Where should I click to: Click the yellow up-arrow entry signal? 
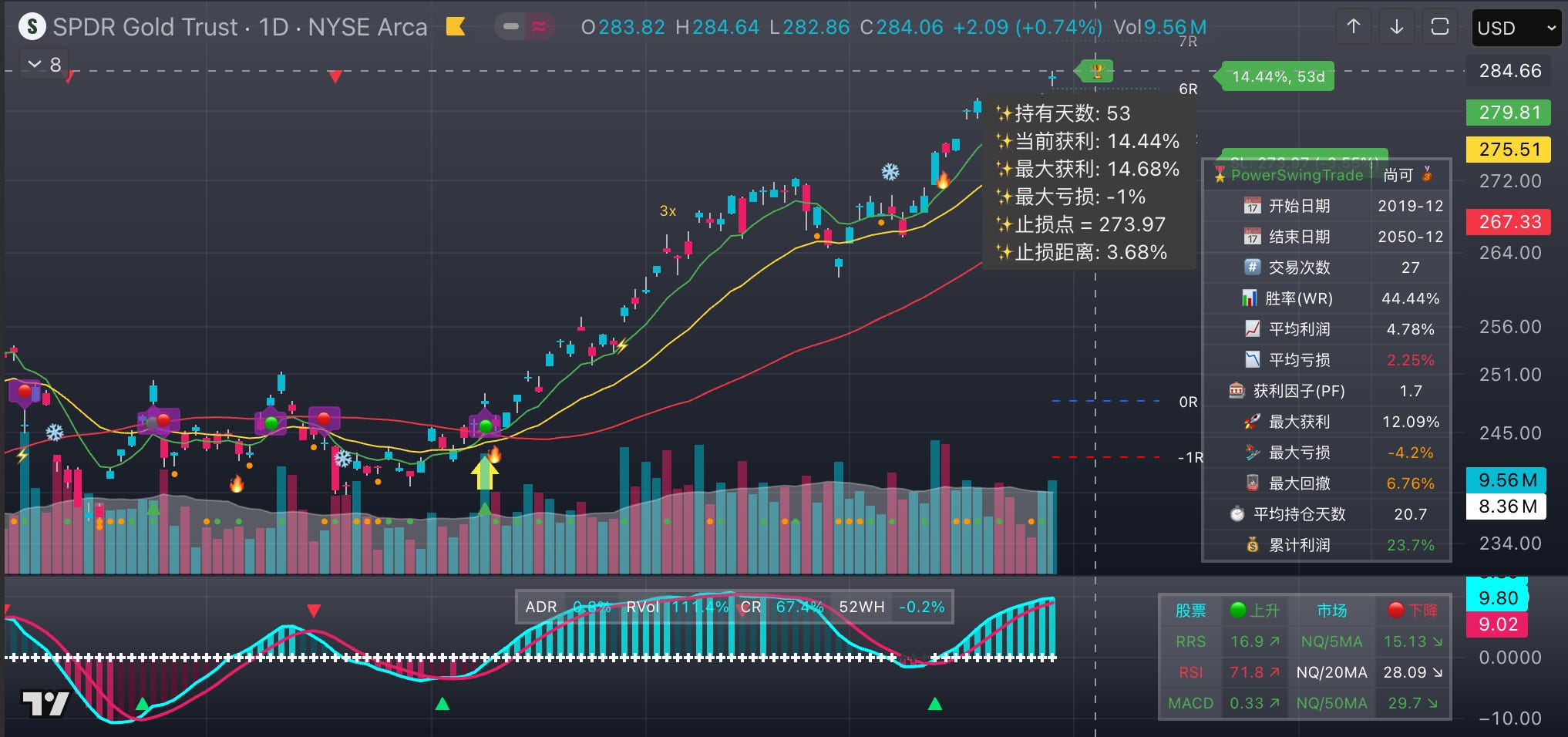click(484, 472)
